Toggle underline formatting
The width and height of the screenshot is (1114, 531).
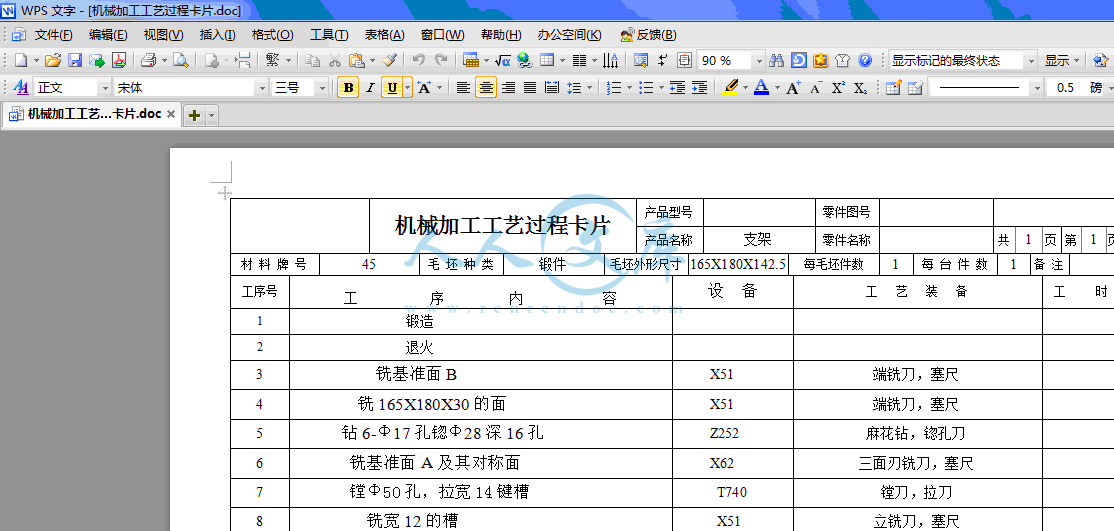click(391, 87)
